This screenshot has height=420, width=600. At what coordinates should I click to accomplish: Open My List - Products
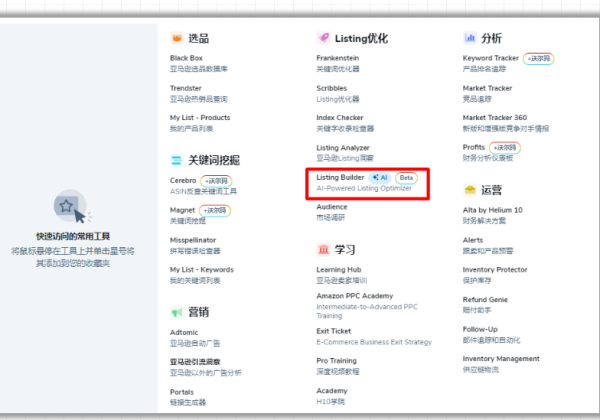[200, 117]
